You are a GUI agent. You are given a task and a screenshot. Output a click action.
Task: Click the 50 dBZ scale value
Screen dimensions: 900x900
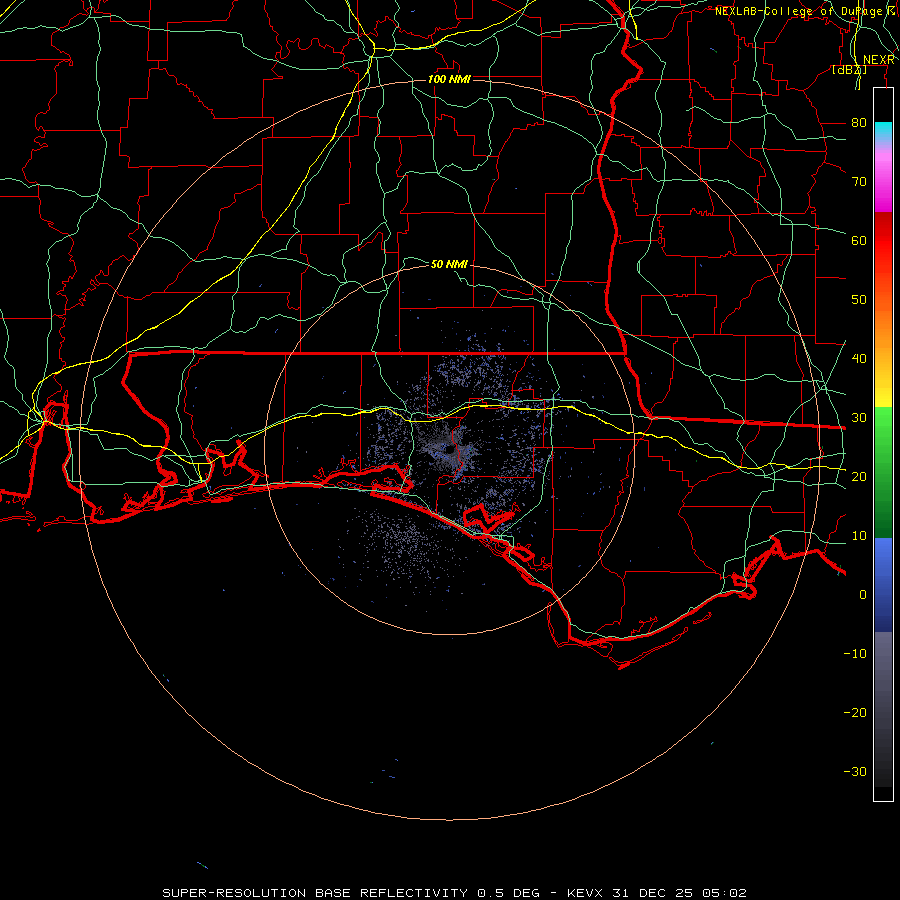coord(859,300)
